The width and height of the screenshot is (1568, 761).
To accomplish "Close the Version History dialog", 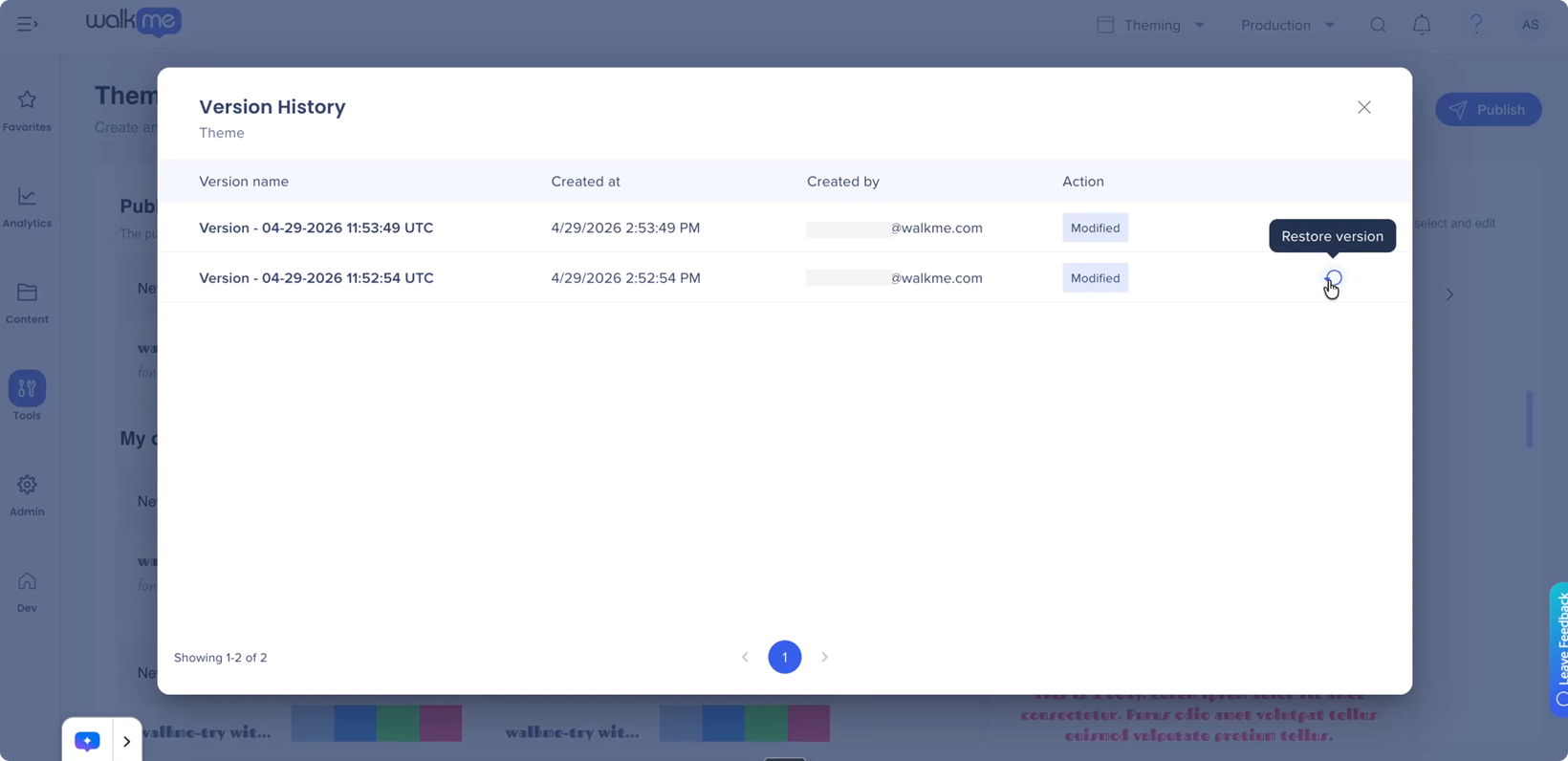I will 1363,107.
